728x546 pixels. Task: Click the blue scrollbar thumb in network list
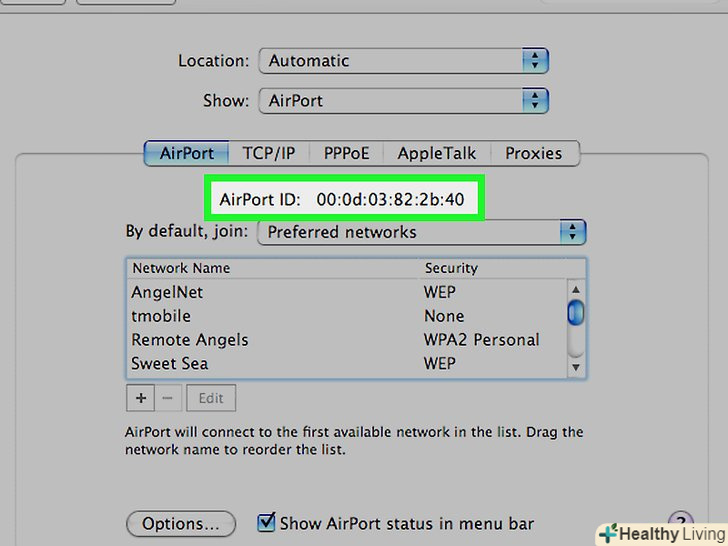pyautogui.click(x=576, y=313)
